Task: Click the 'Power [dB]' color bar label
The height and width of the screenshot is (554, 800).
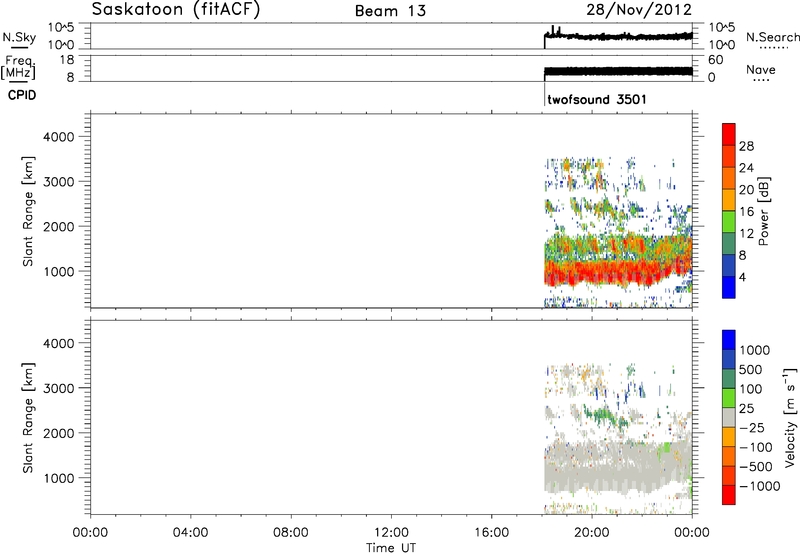Action: click(x=763, y=211)
